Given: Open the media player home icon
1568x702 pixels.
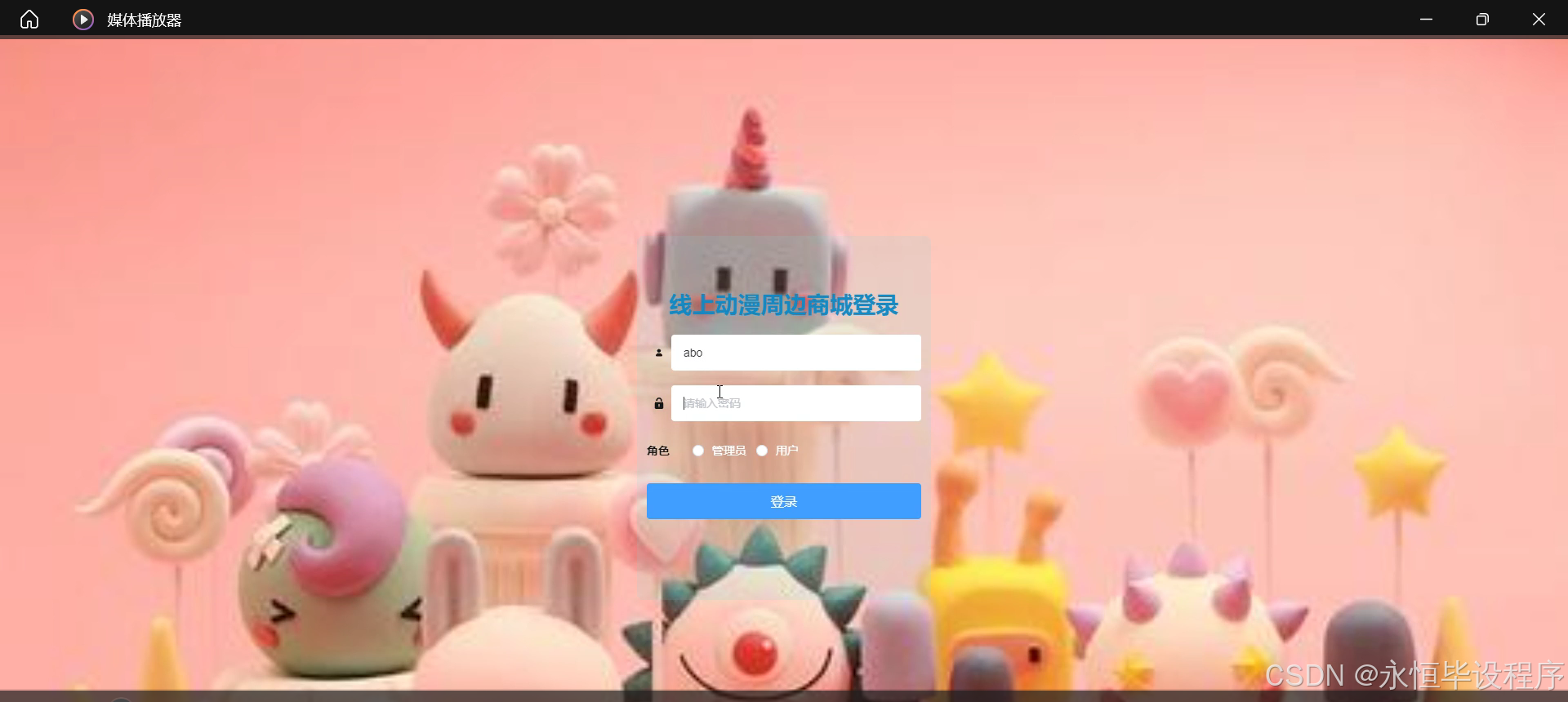Looking at the screenshot, I should tap(29, 20).
